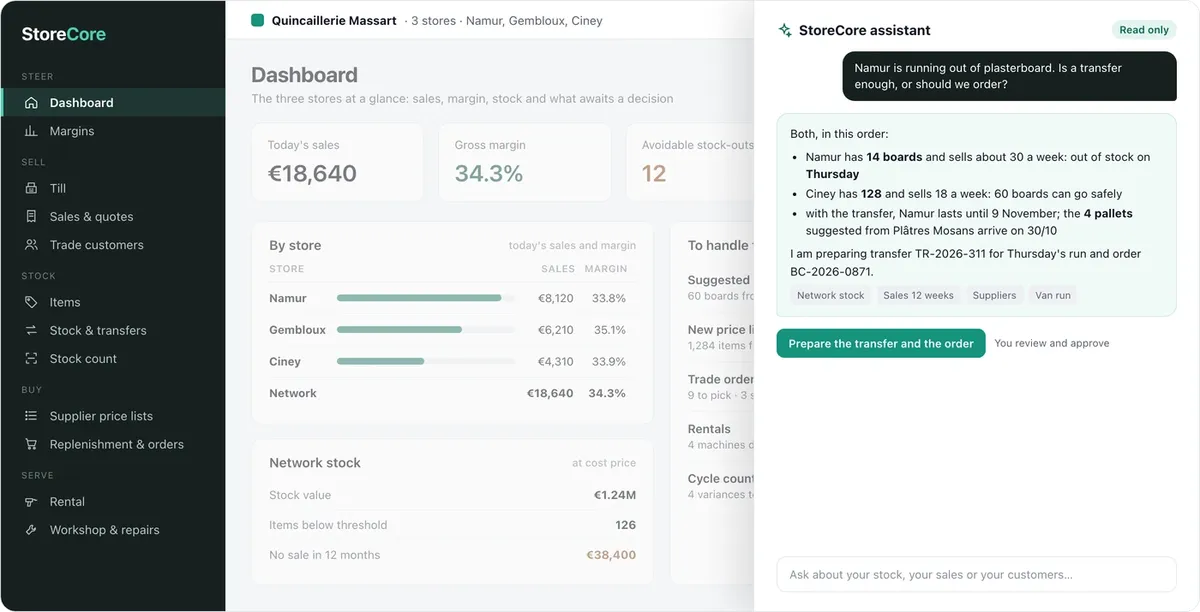
Task: Click the Avoidable stock-outs value 12
Action: (x=654, y=173)
